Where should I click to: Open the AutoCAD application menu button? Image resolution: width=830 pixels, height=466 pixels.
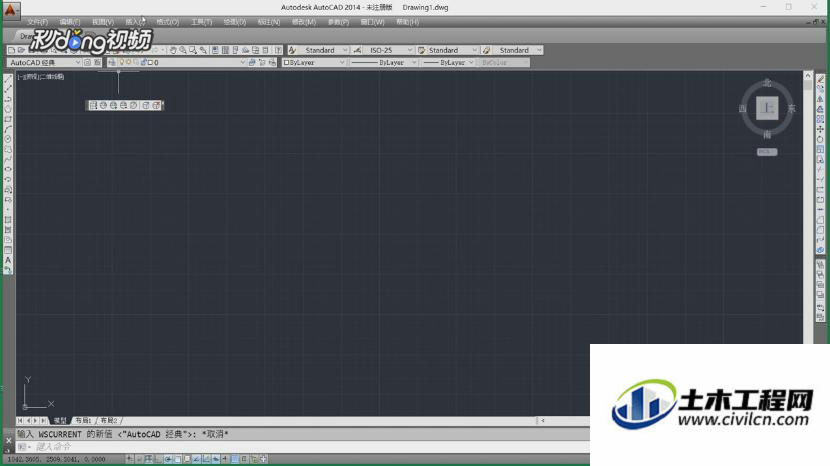pyautogui.click(x=11, y=10)
